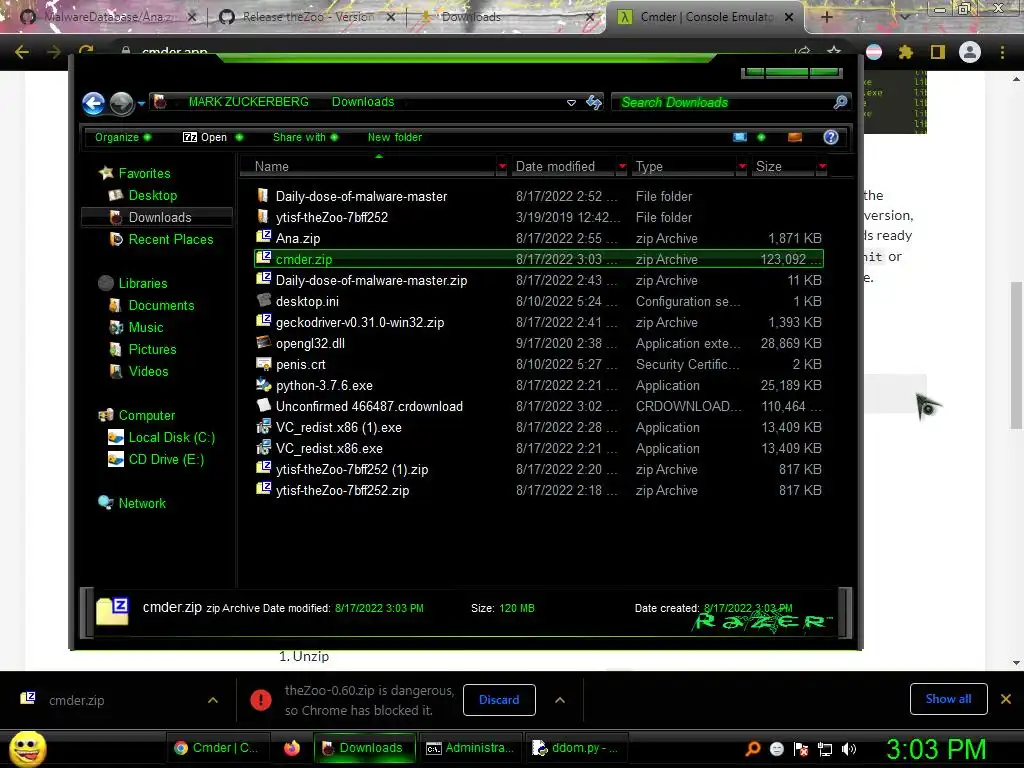This screenshot has height=768, width=1024.
Task: Click the smiley Start button
Action: click(27, 748)
